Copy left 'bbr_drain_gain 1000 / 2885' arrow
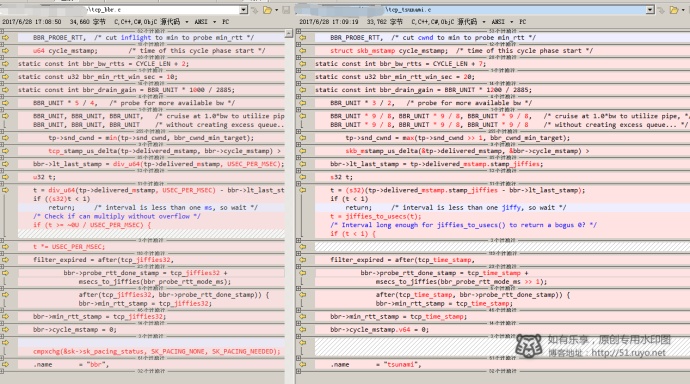Screen dimensions: 690x384 (x=5, y=90)
